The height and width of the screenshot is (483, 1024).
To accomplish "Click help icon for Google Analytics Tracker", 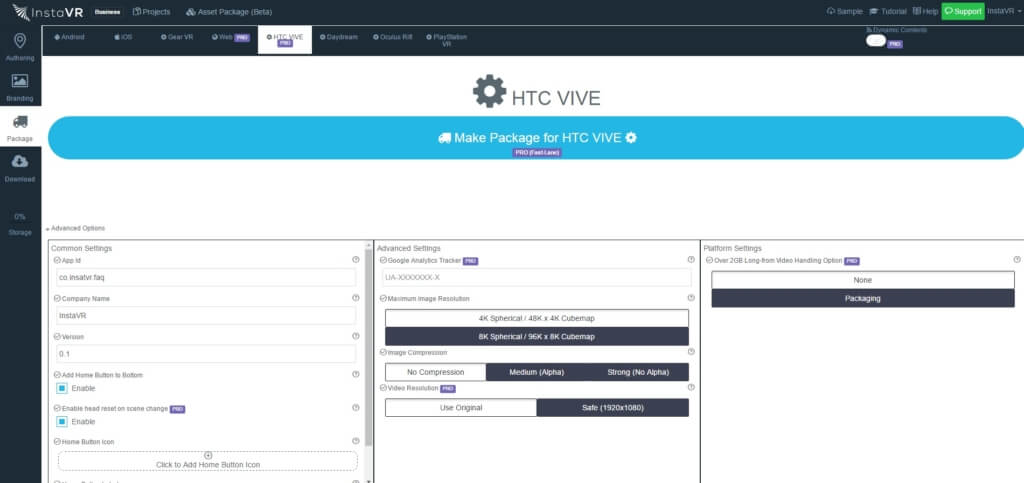I will pyautogui.click(x=691, y=260).
